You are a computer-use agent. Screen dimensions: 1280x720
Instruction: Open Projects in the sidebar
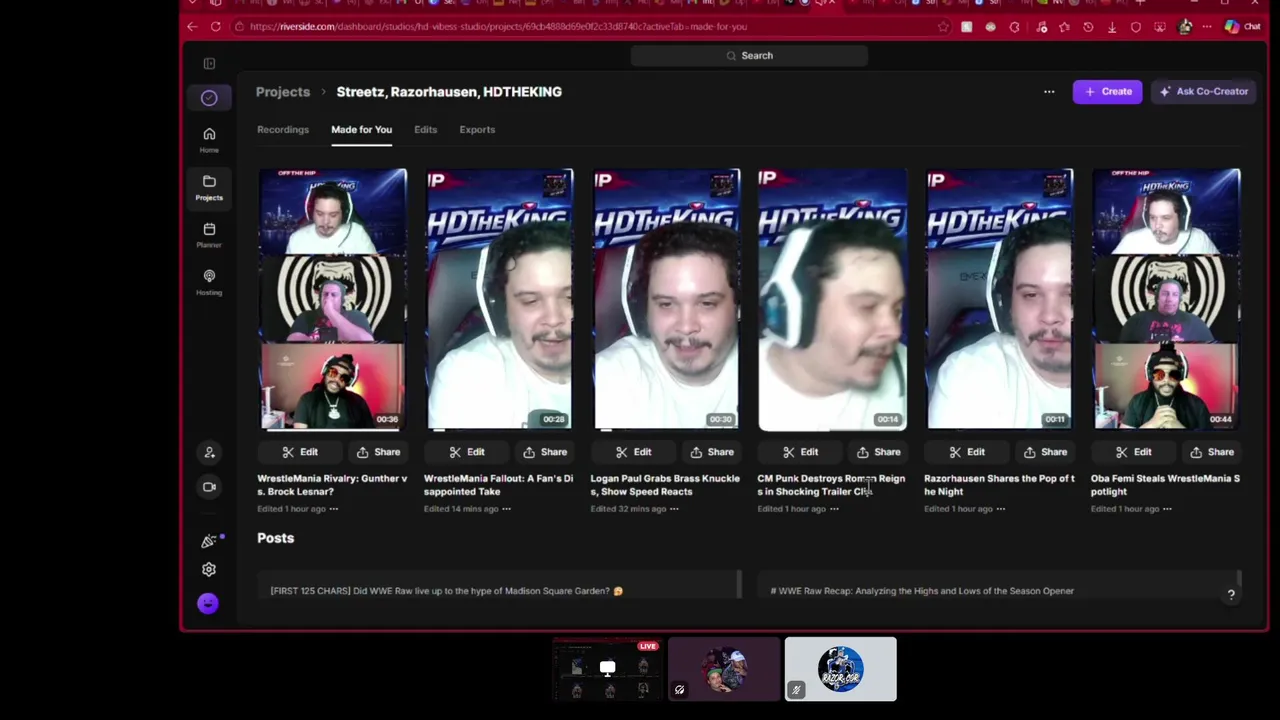tap(209, 187)
